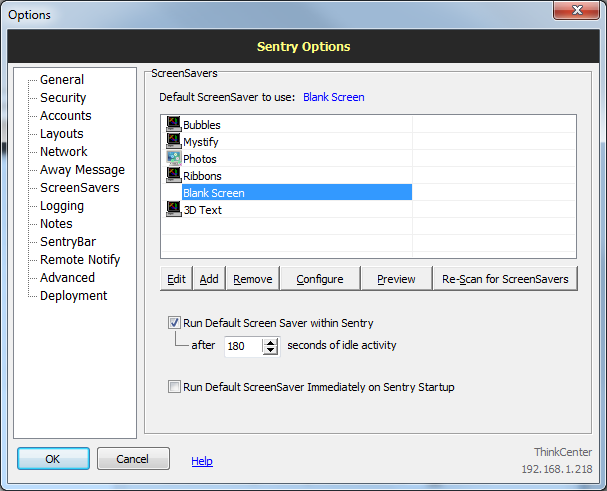The image size is (607, 491).
Task: Select the Mystify screensaver icon
Action: 173,141
